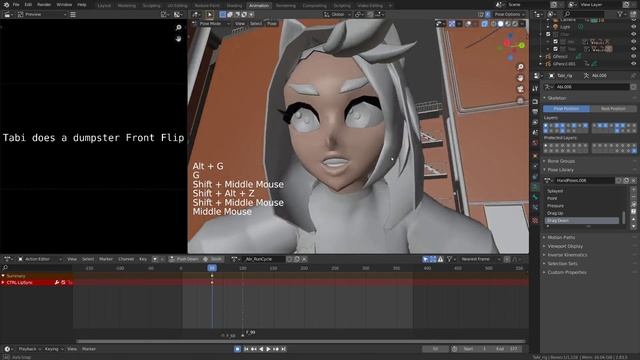
Task: Expand the CTRL-LipSync channel row
Action: coord(3,282)
